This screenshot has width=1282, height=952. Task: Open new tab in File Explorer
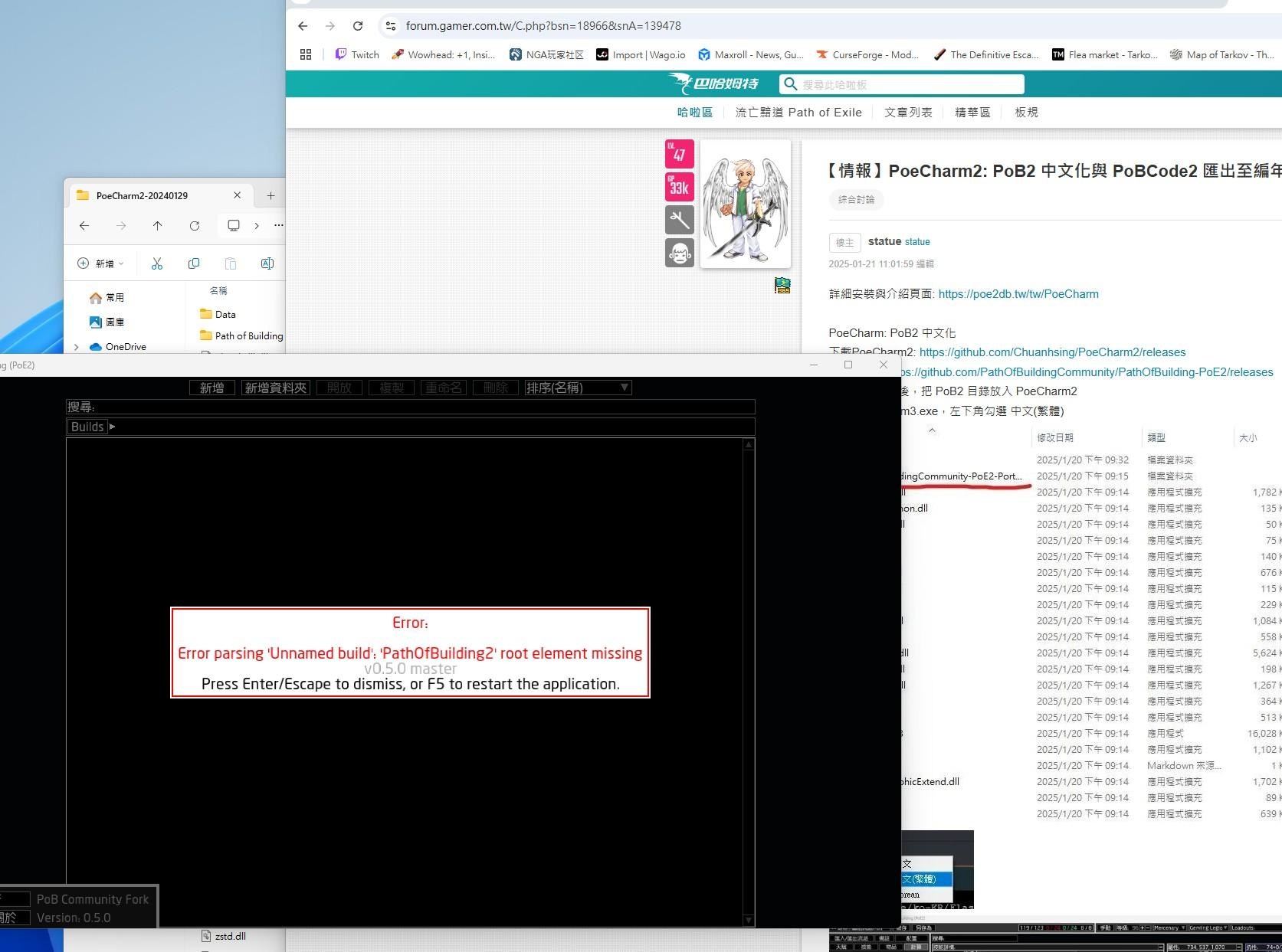(270, 195)
